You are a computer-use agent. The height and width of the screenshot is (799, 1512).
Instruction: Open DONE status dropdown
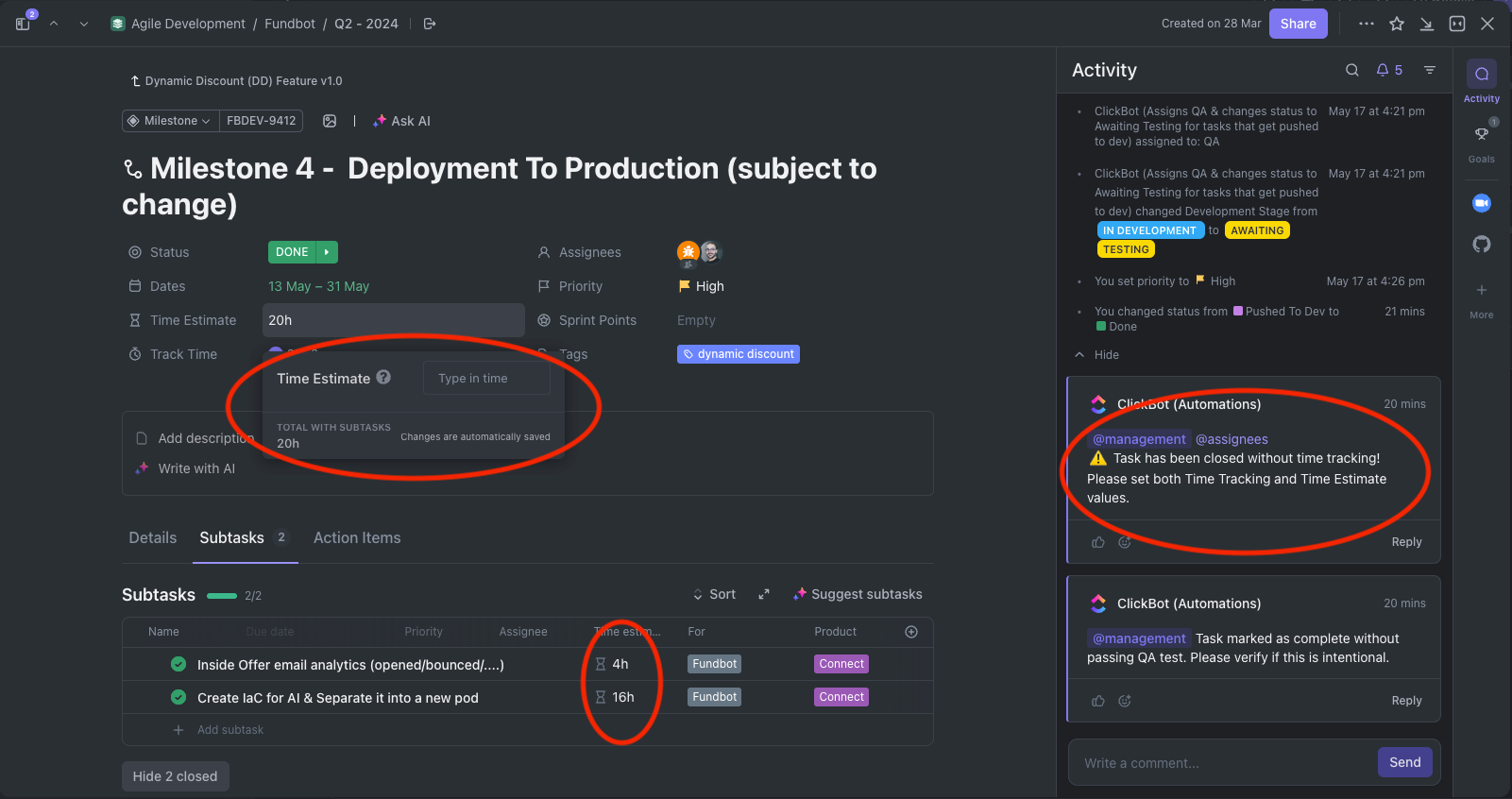tap(292, 252)
